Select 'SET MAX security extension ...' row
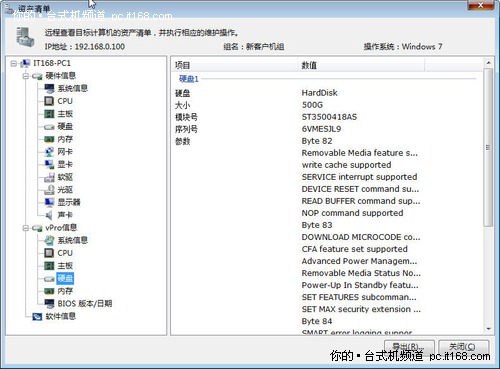The image size is (500, 369). tap(361, 309)
